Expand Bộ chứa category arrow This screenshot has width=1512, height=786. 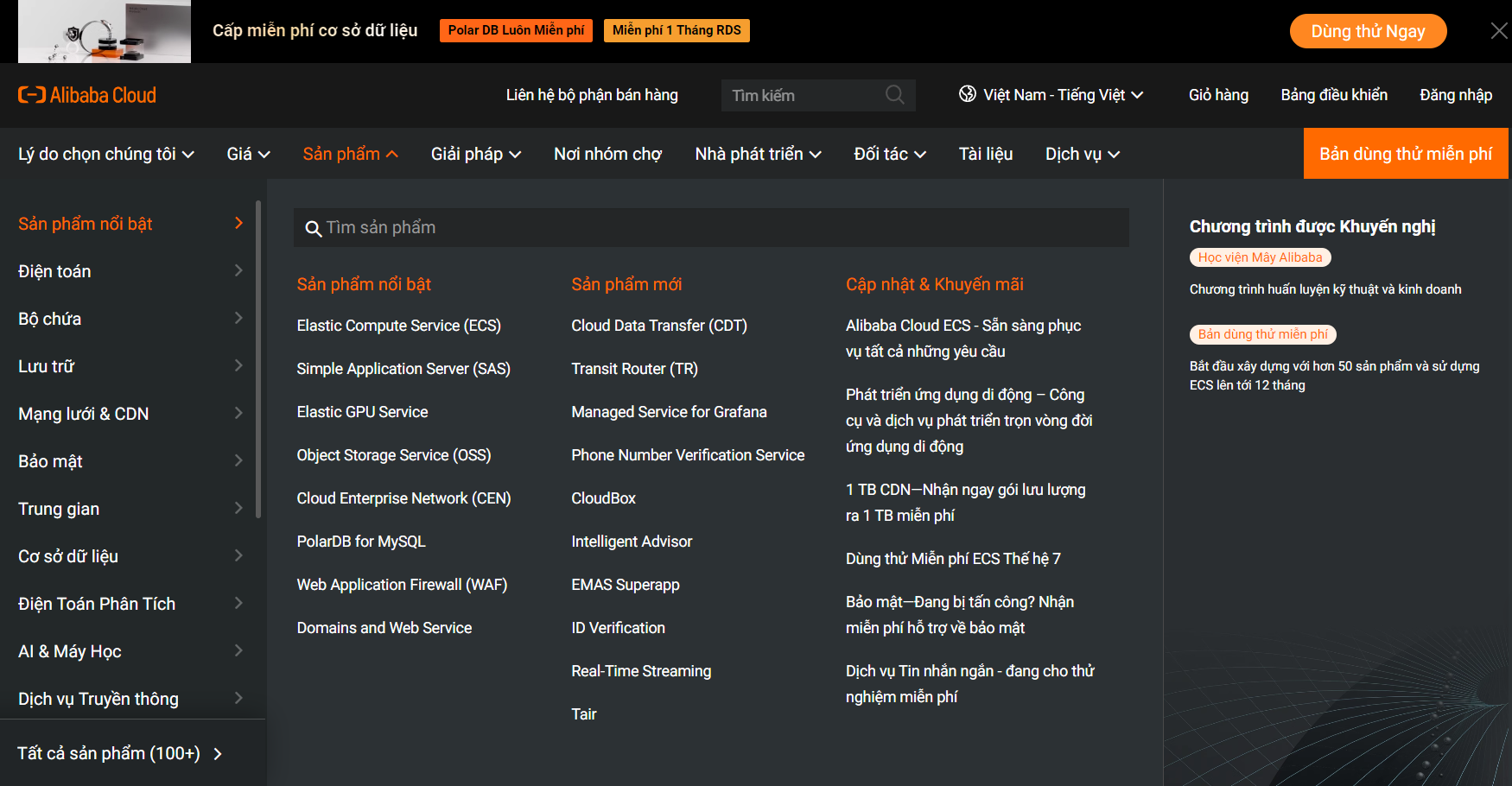click(x=238, y=319)
